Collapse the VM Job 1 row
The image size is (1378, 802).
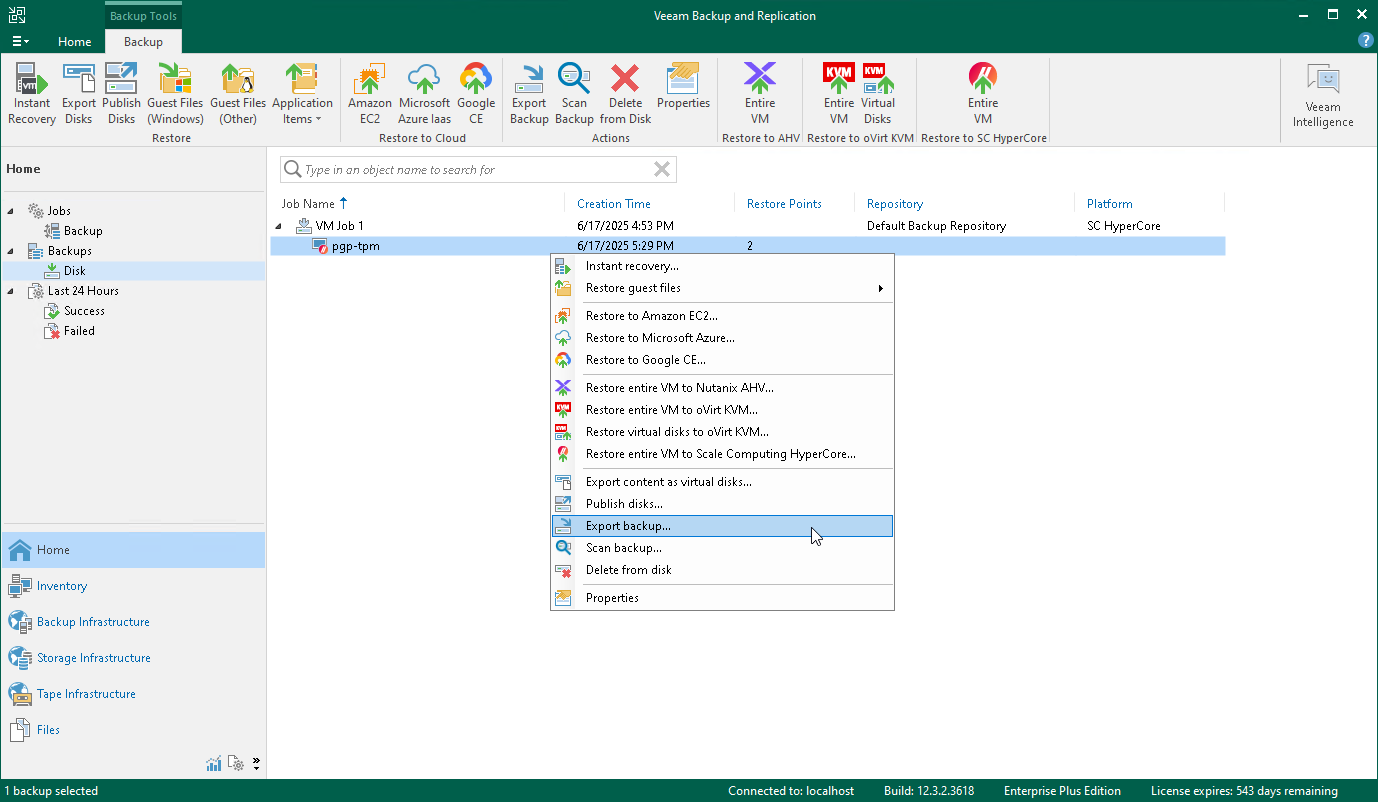280,226
